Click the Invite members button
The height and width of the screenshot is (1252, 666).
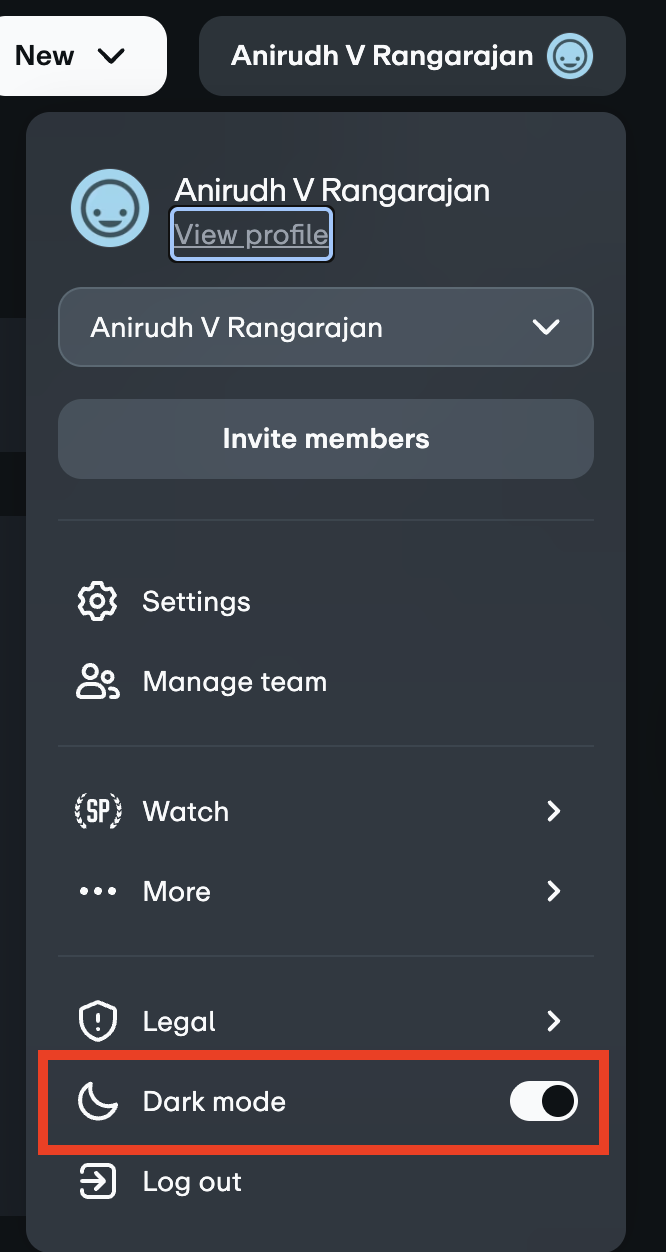point(326,439)
